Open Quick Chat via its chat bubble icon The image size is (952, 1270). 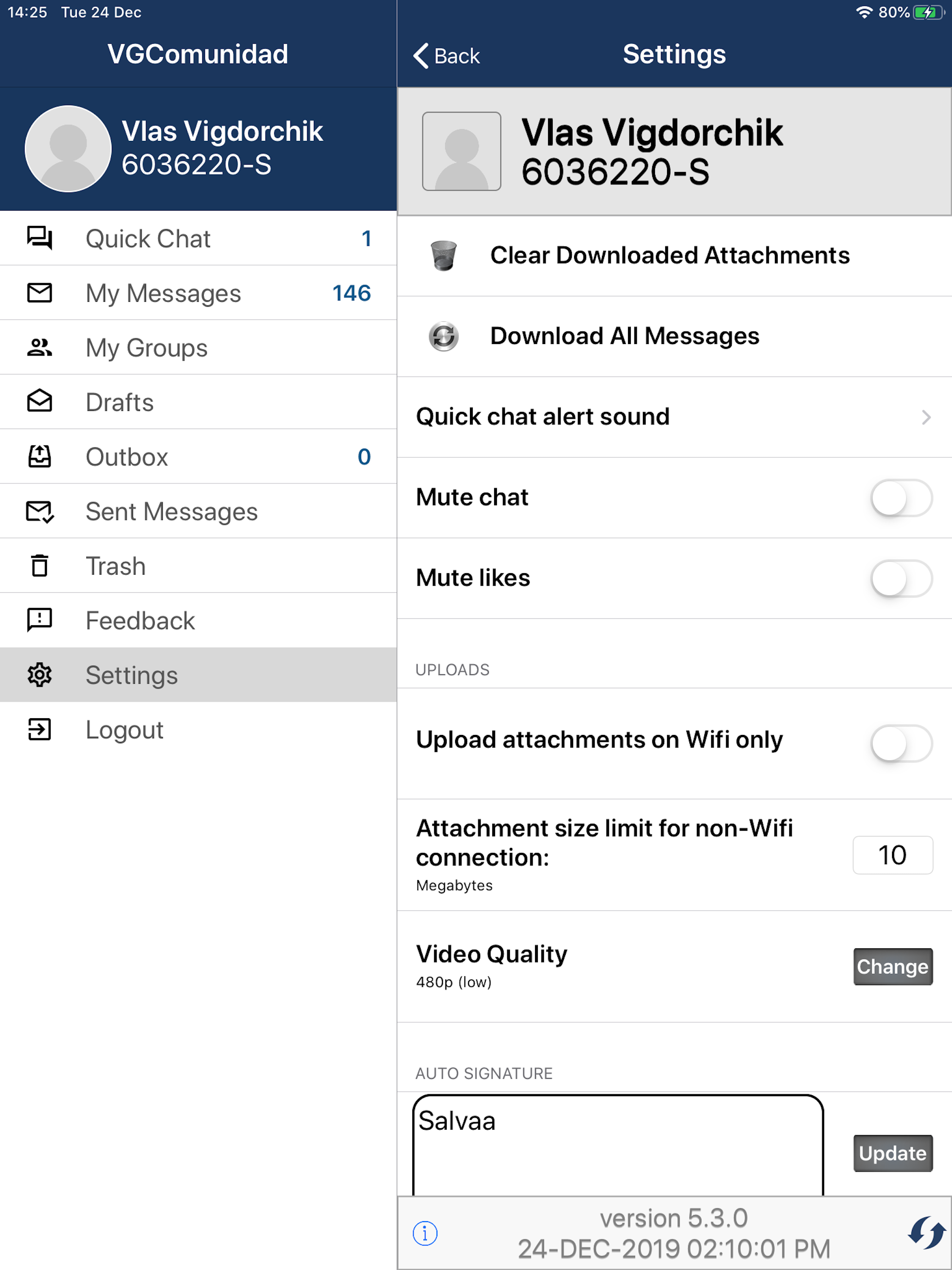40,238
